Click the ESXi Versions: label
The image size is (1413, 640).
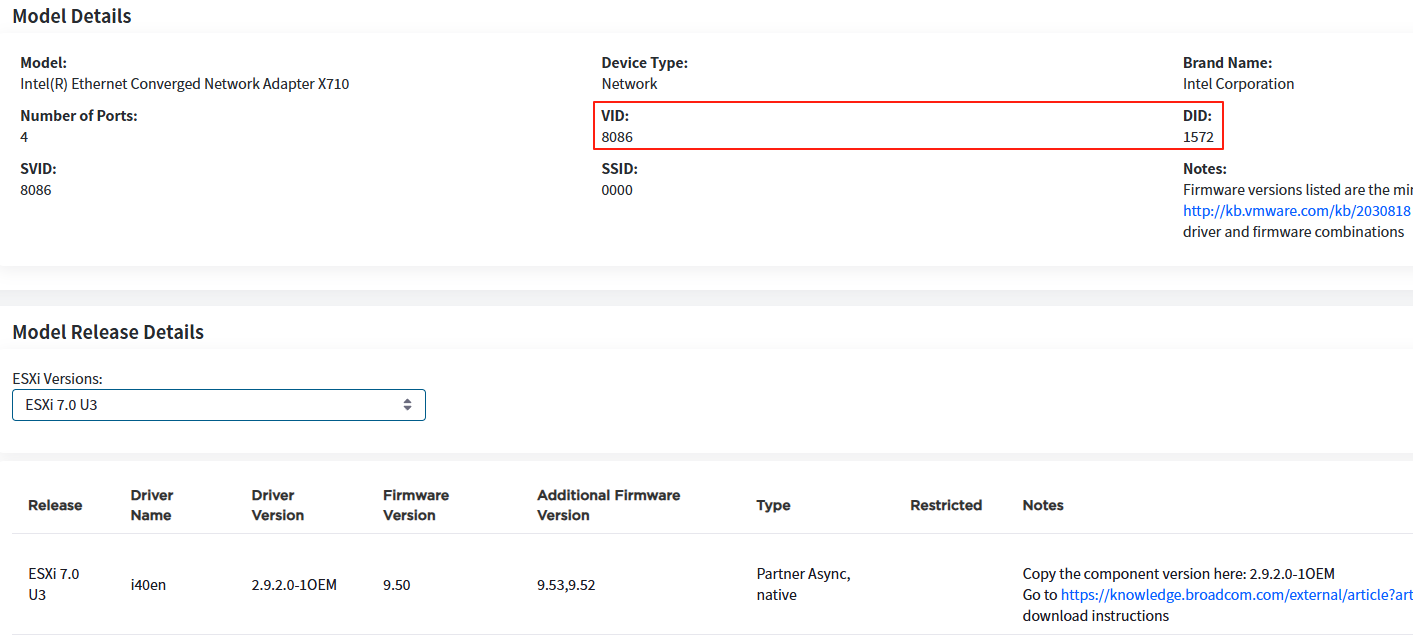point(57,379)
